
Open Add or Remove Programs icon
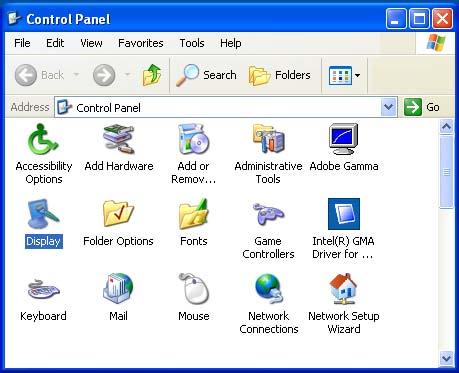click(194, 139)
